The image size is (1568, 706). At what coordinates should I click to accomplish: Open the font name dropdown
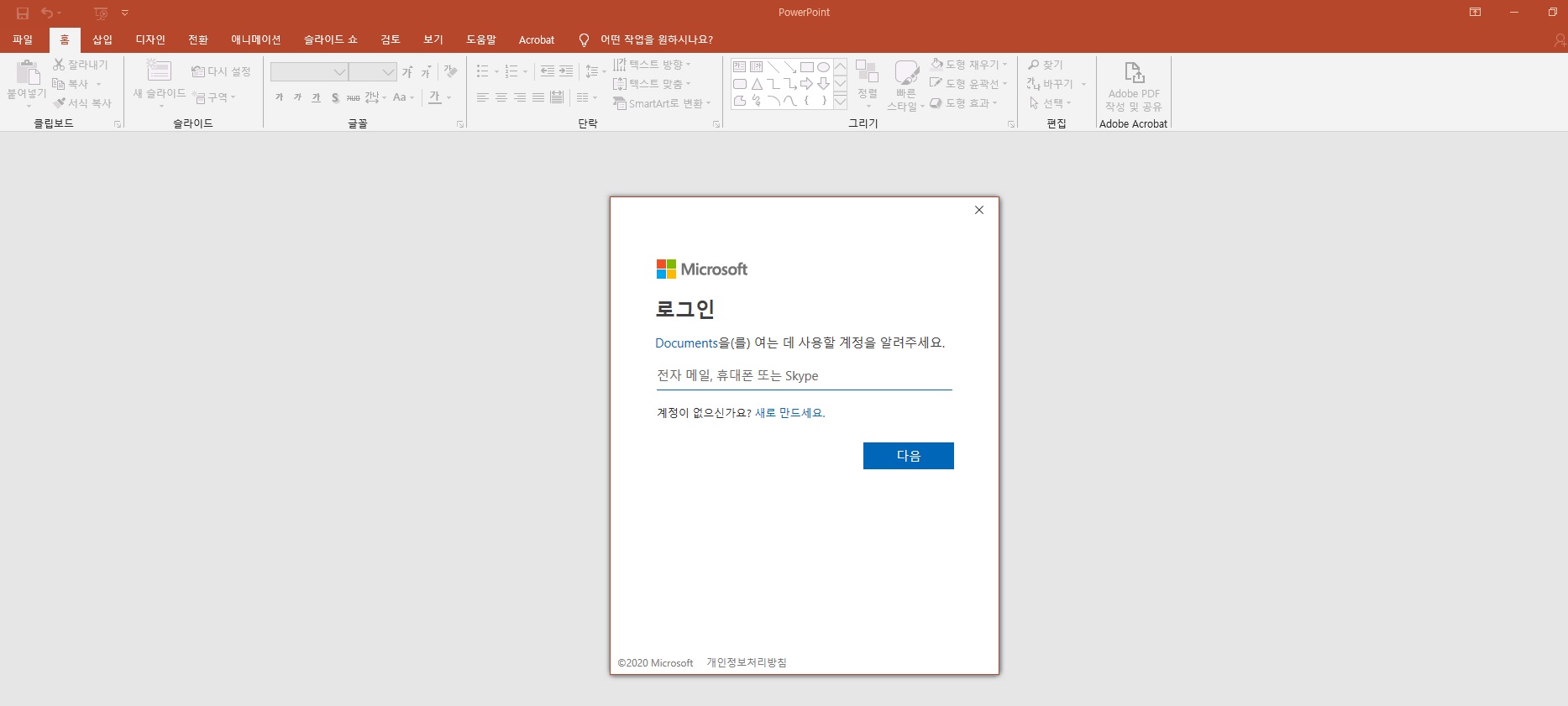(339, 72)
